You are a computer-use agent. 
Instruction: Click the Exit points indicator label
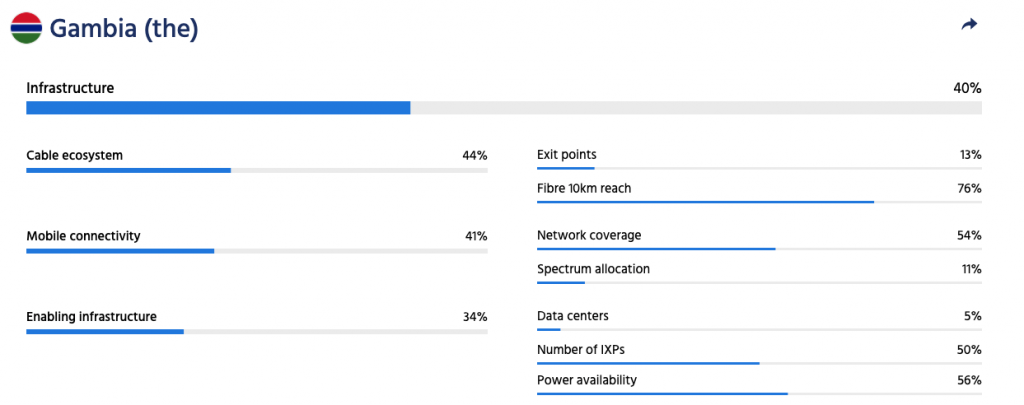point(567,154)
